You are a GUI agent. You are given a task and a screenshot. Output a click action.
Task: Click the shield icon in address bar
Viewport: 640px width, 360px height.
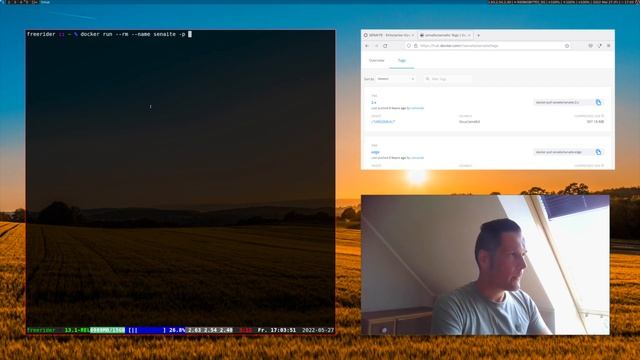pos(409,46)
